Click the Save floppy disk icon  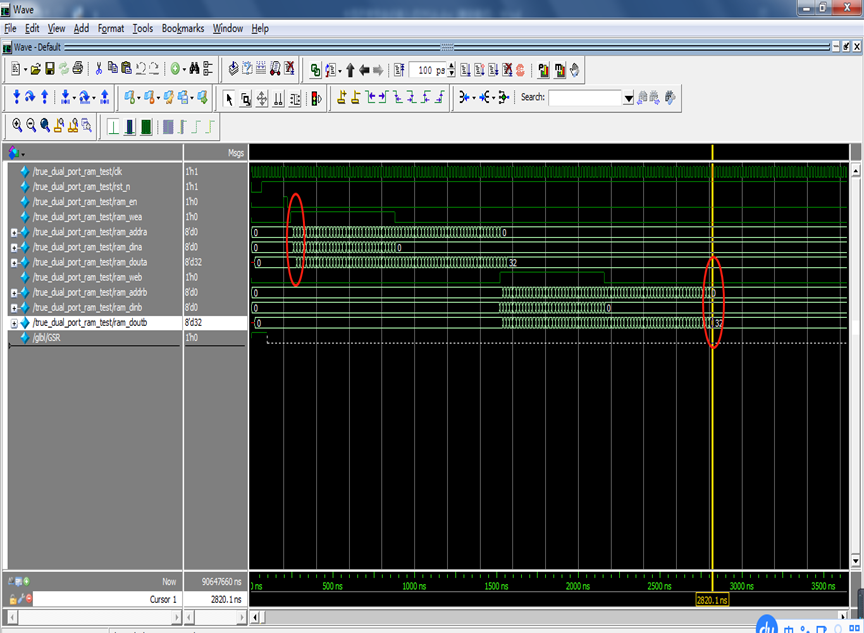coord(50,69)
